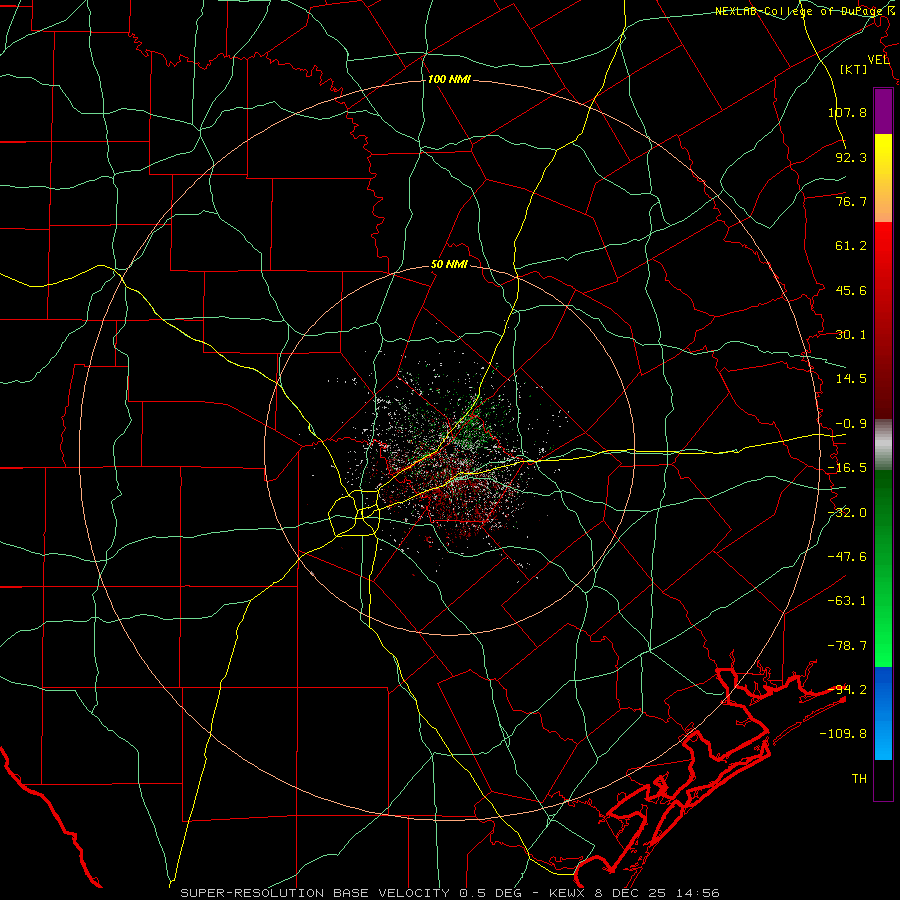Screen dimensions: 900x900
Task: Click the -32.0 velocity scale value
Action: click(x=847, y=513)
